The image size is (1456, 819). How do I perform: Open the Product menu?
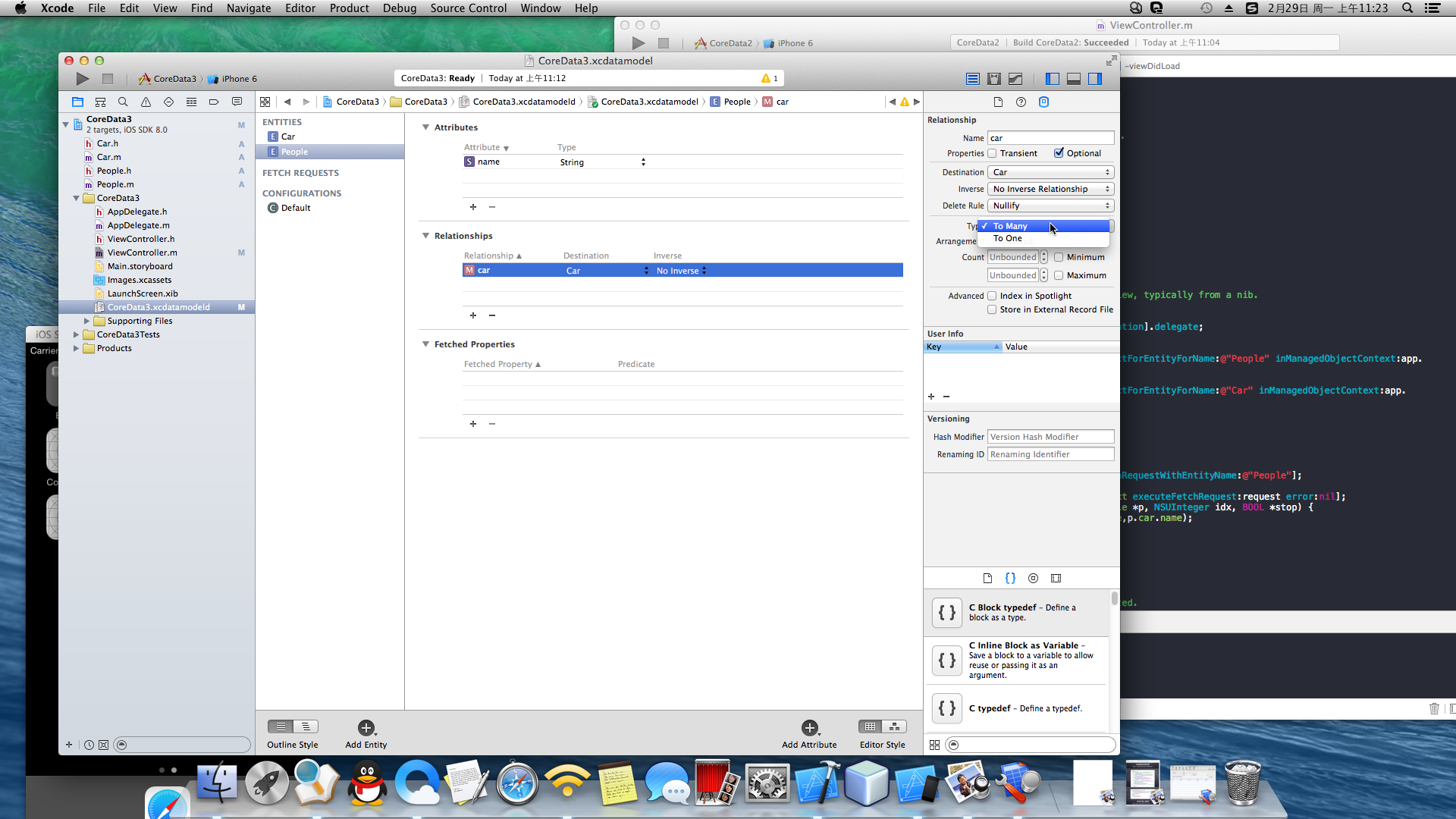(349, 8)
